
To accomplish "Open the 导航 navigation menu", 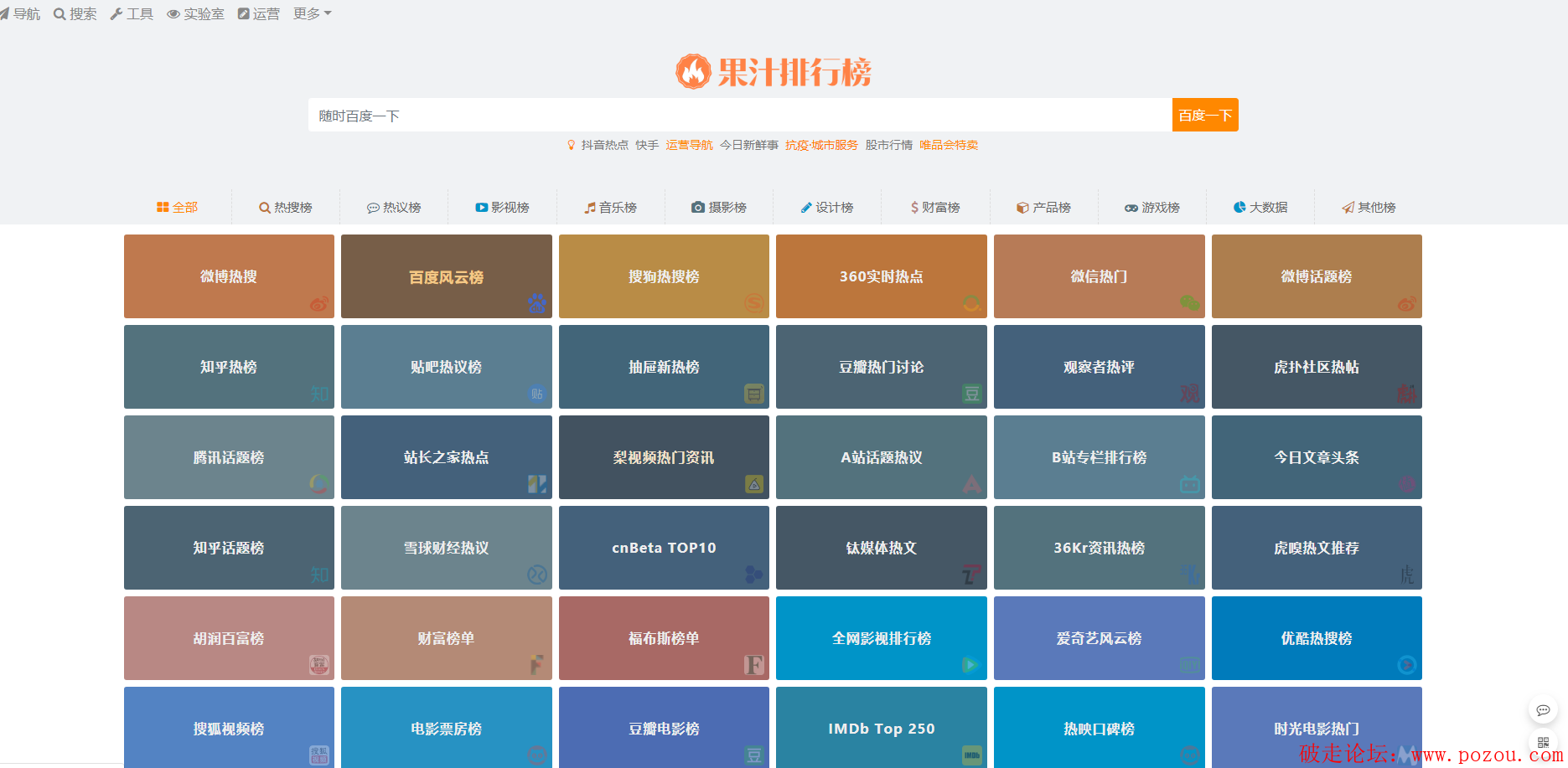I will [20, 13].
